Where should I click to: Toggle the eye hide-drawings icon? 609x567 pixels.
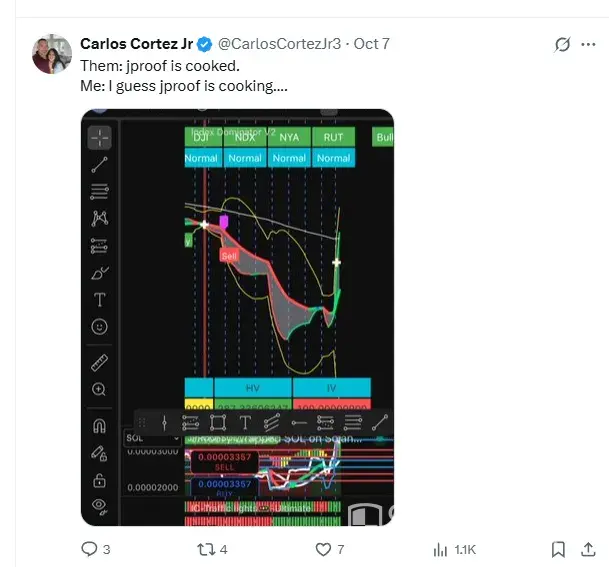tap(100, 506)
